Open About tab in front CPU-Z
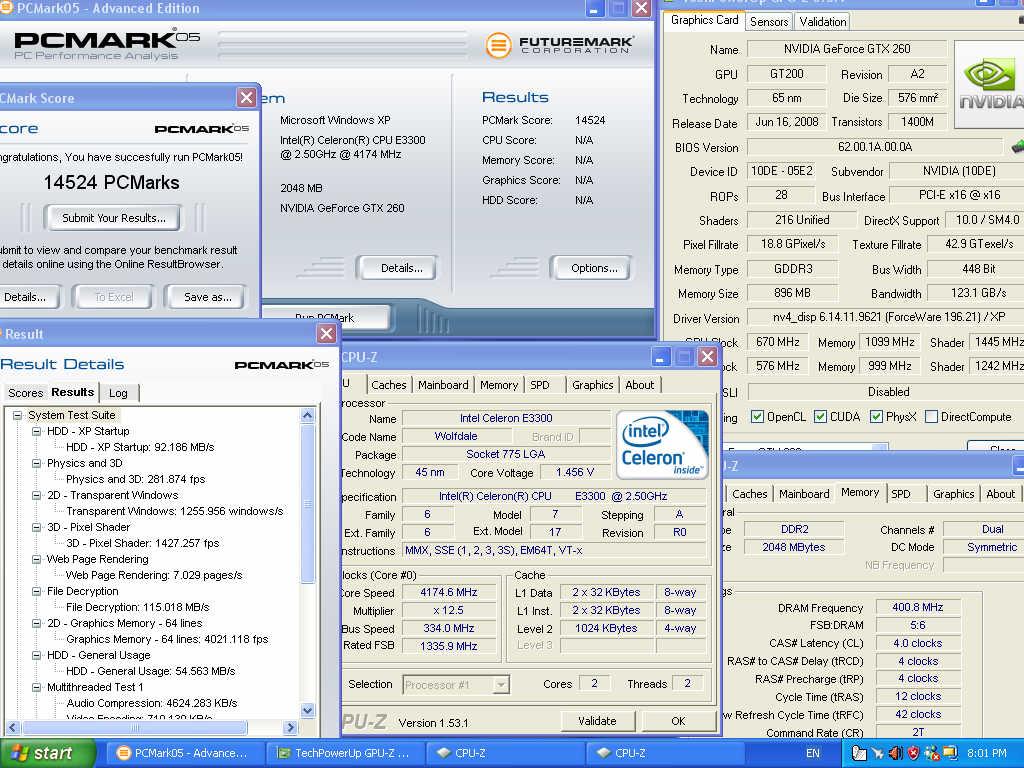This screenshot has height=768, width=1024. click(x=639, y=385)
